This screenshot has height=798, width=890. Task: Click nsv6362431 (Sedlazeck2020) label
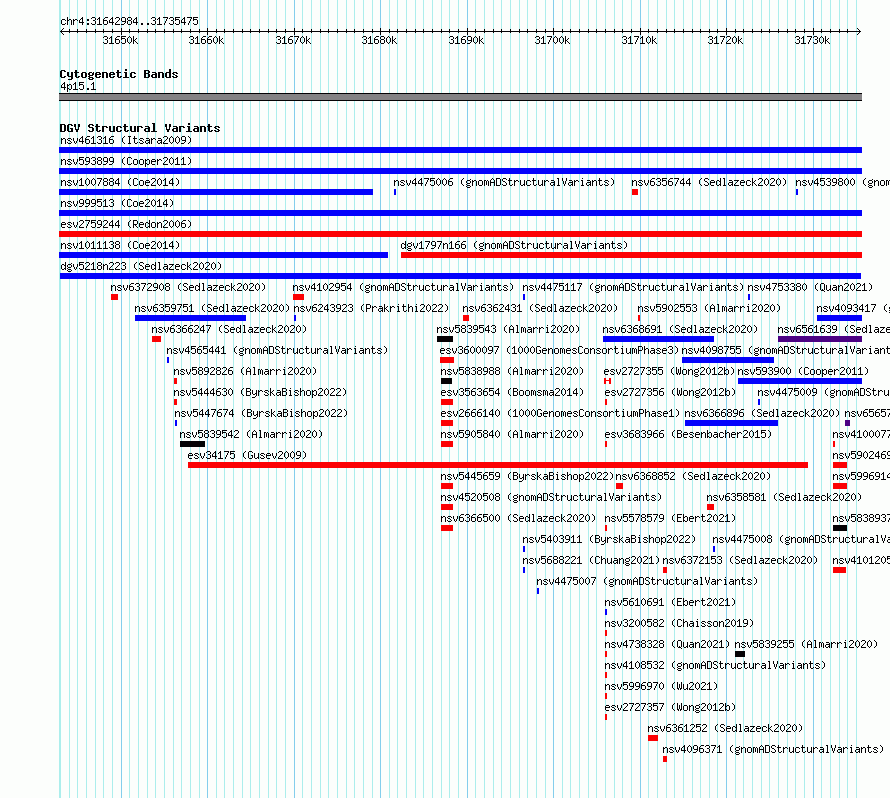[x=540, y=308]
